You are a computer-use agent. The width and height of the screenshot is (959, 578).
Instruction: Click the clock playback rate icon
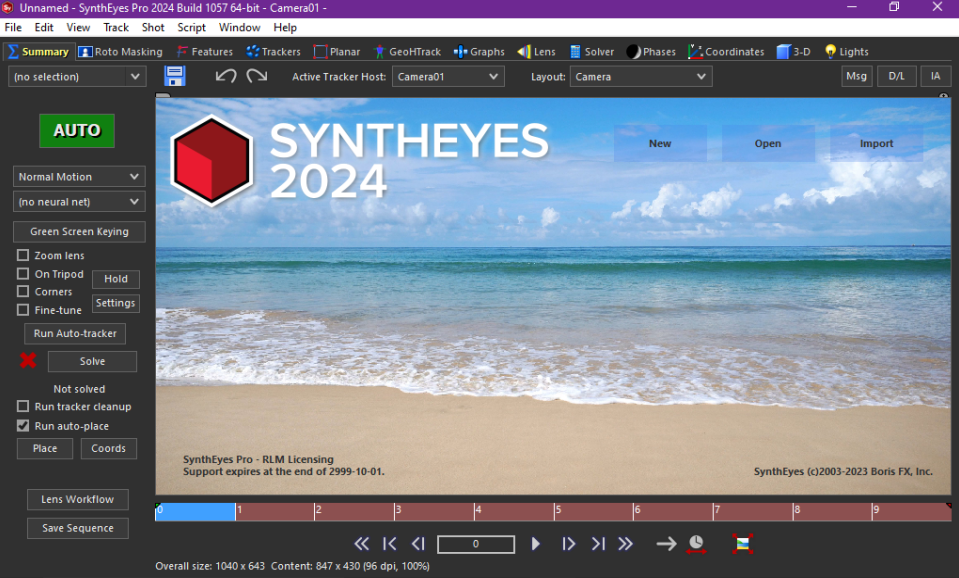click(x=696, y=544)
